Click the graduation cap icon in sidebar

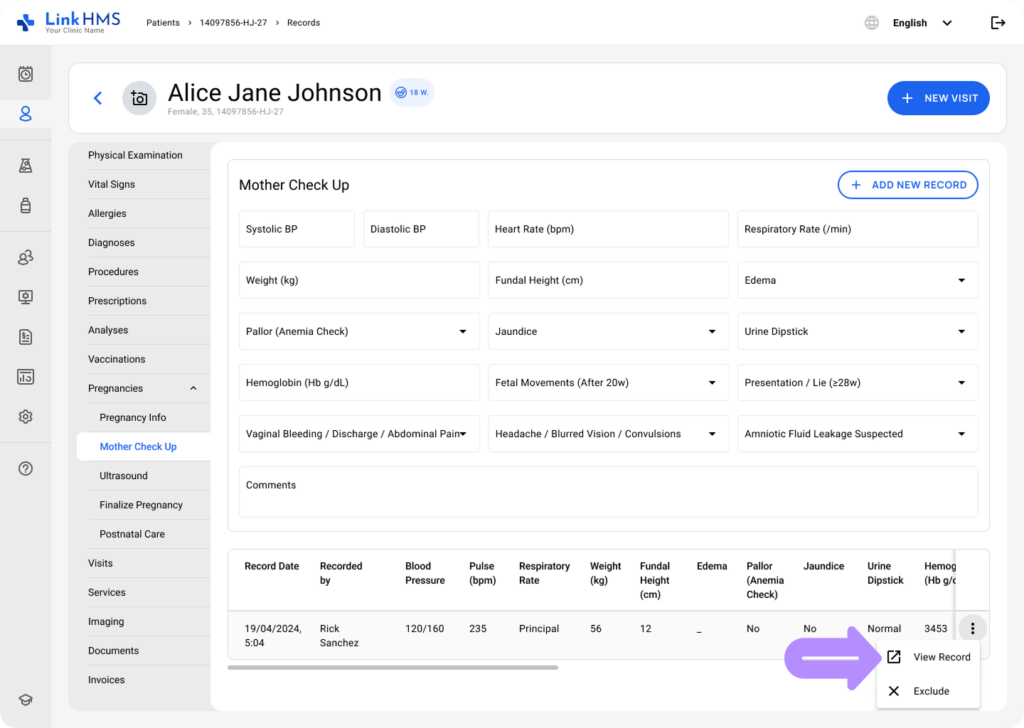pyautogui.click(x=26, y=700)
